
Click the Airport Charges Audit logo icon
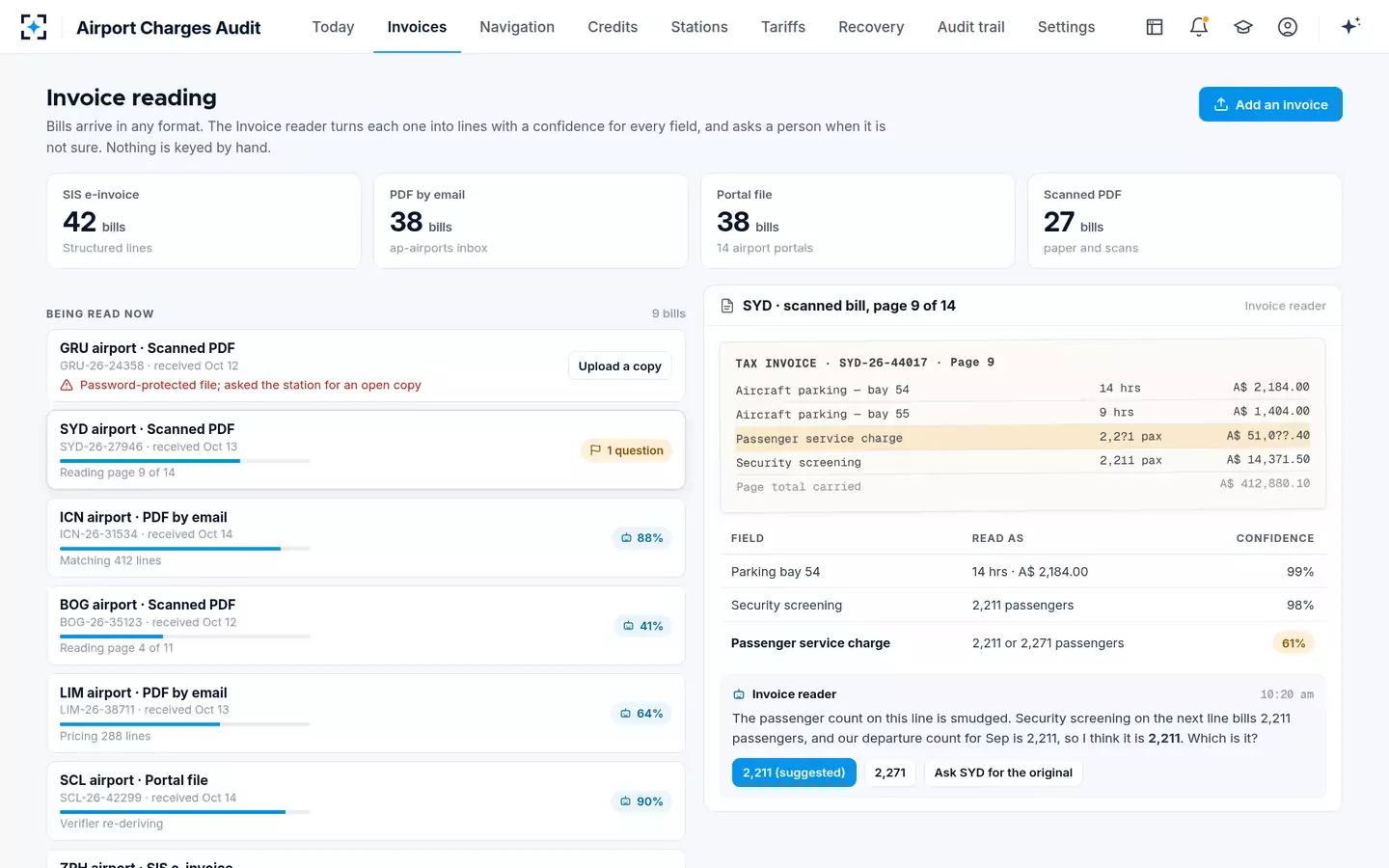pos(34,27)
